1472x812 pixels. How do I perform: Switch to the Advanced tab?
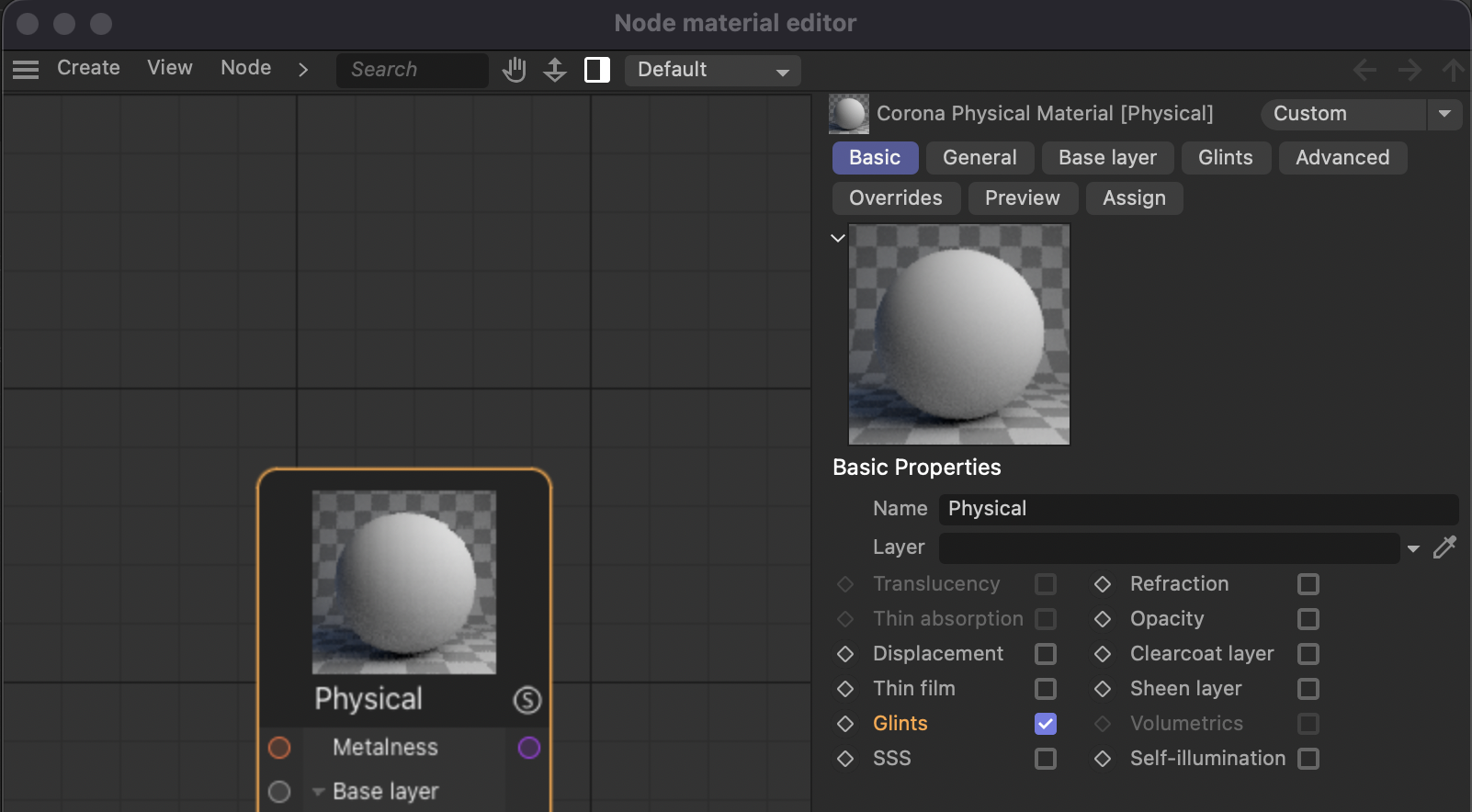click(1343, 158)
